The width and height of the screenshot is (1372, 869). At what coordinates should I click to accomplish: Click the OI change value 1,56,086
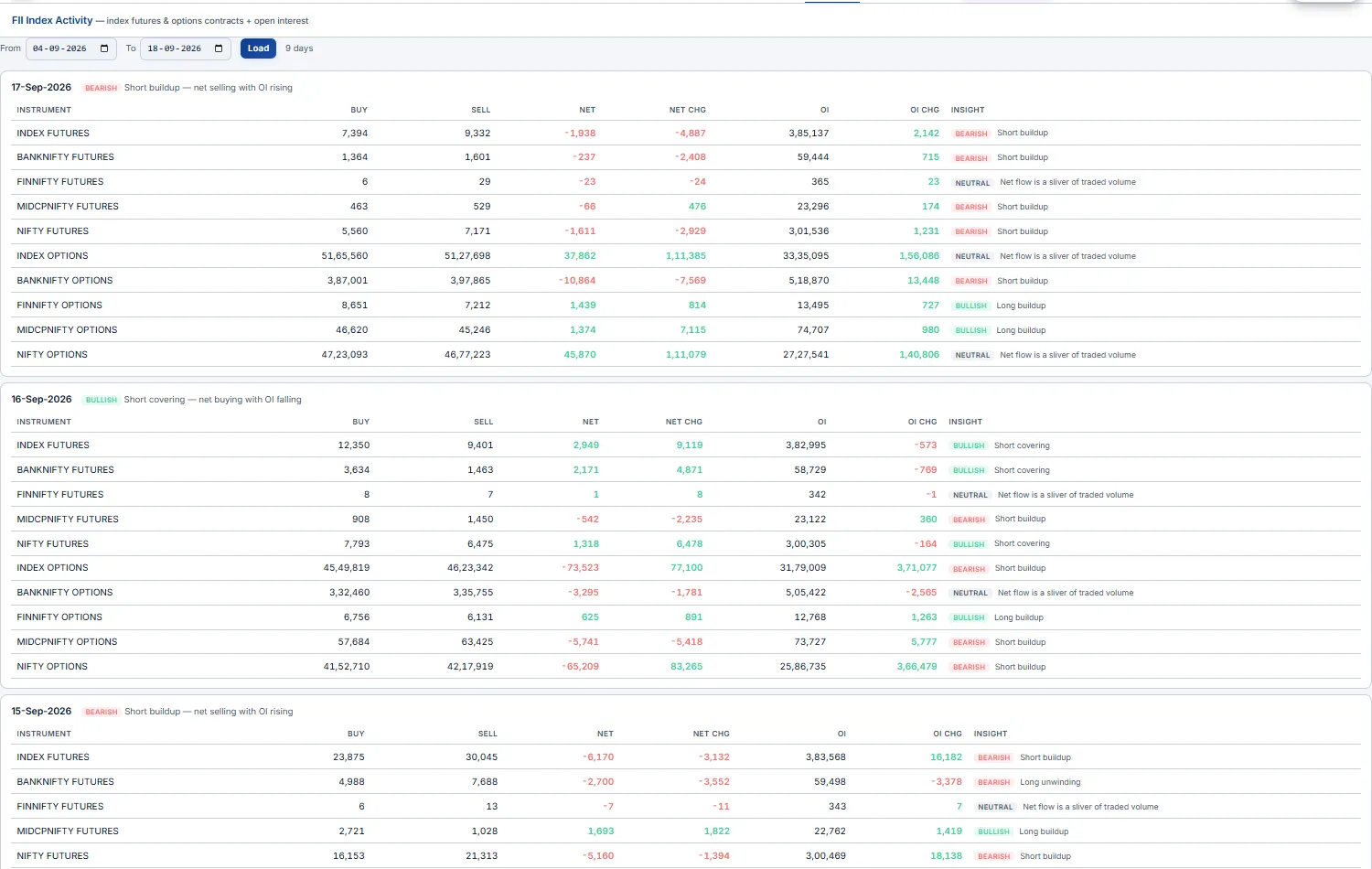click(919, 256)
